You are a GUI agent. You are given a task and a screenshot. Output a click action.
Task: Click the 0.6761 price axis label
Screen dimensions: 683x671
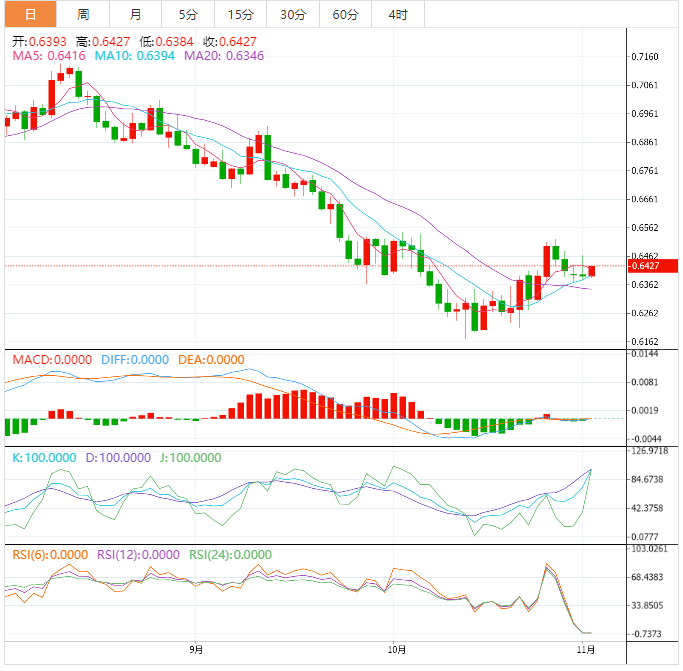645,171
